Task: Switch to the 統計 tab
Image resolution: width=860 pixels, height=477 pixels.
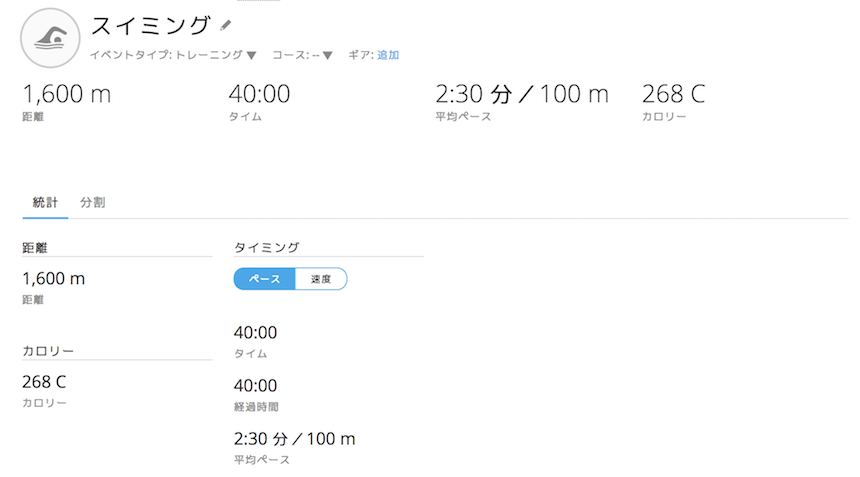Action: coord(45,202)
